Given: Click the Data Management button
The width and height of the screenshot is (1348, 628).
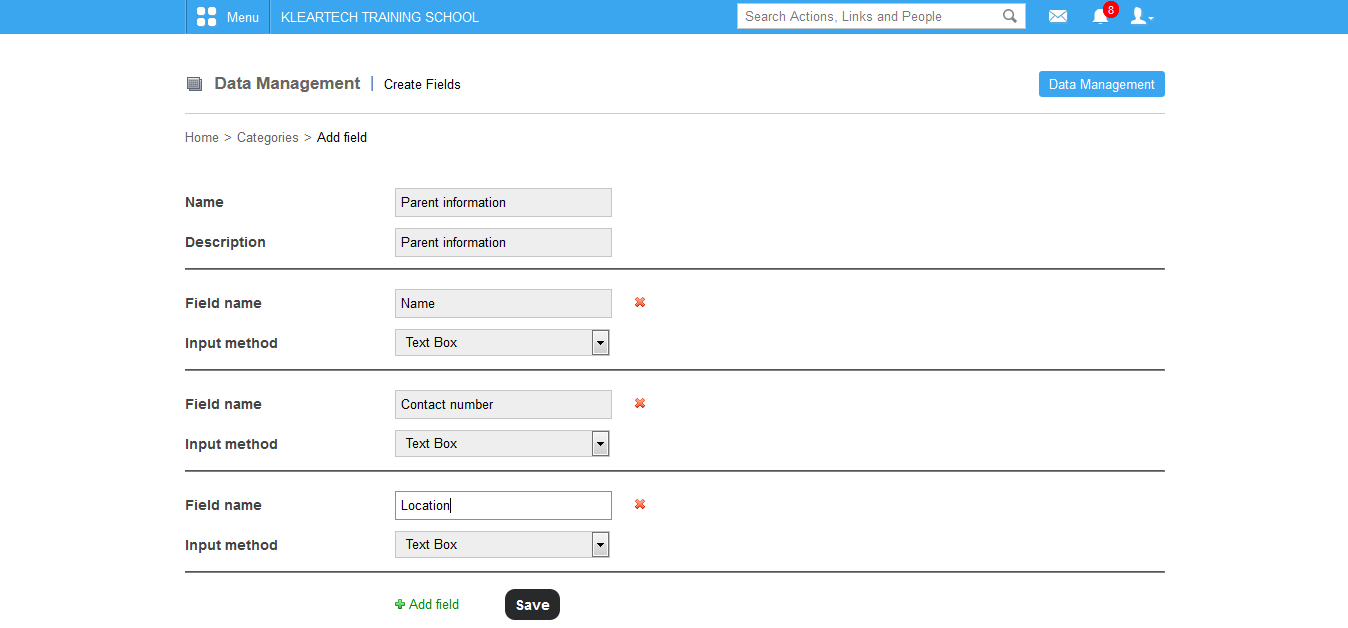Looking at the screenshot, I should point(1102,84).
